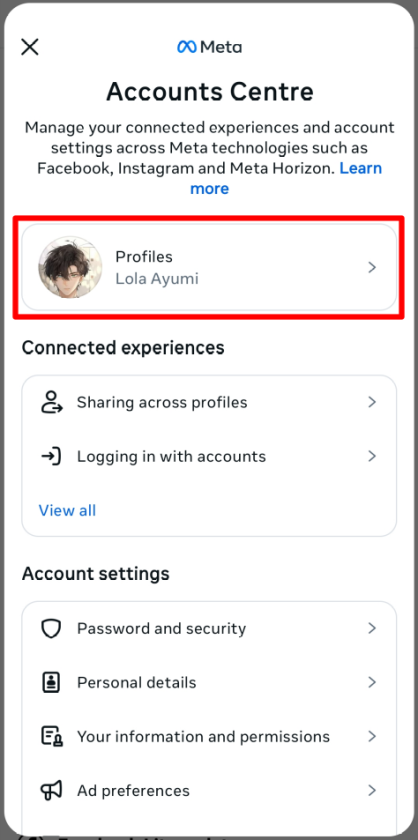Open Lola Ayumi profile picture

point(70,267)
